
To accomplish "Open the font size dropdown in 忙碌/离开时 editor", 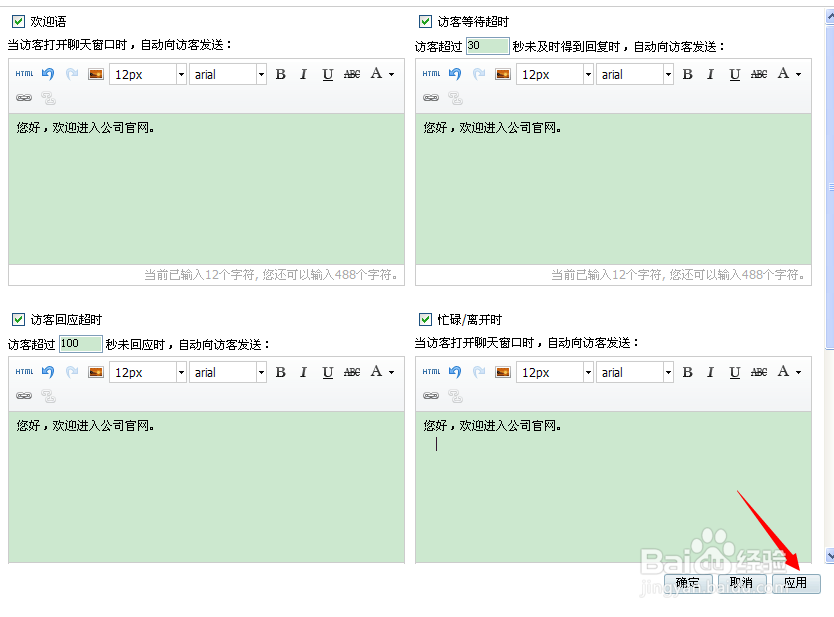I will pos(554,371).
